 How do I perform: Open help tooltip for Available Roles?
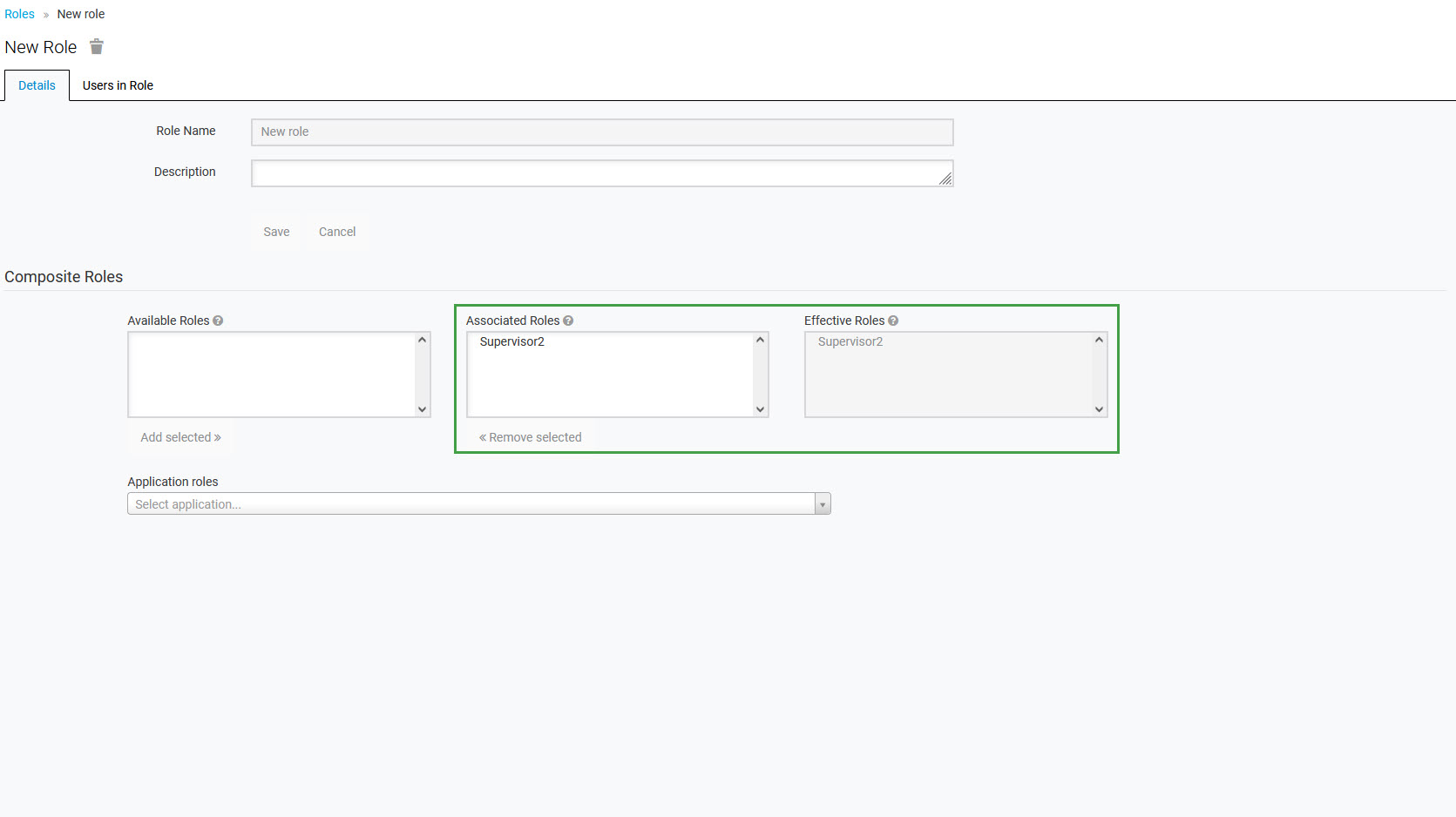(x=218, y=321)
